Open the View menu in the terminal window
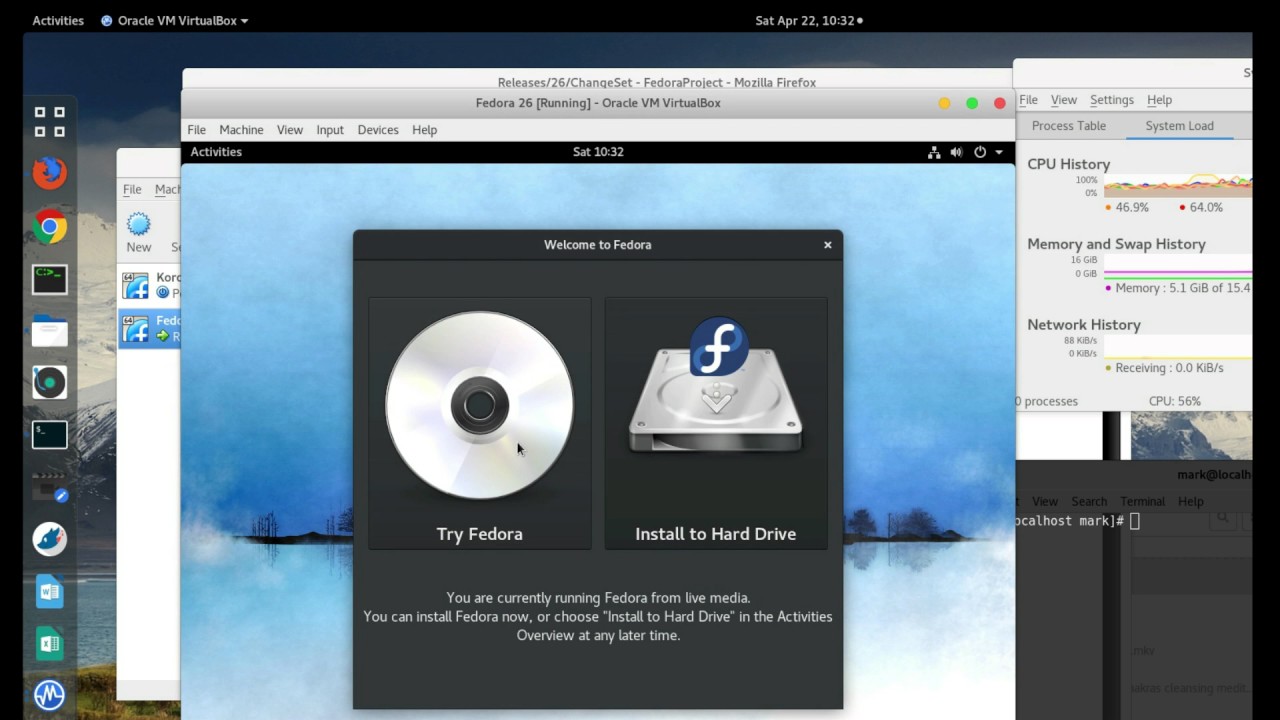The height and width of the screenshot is (720, 1280). (1045, 501)
